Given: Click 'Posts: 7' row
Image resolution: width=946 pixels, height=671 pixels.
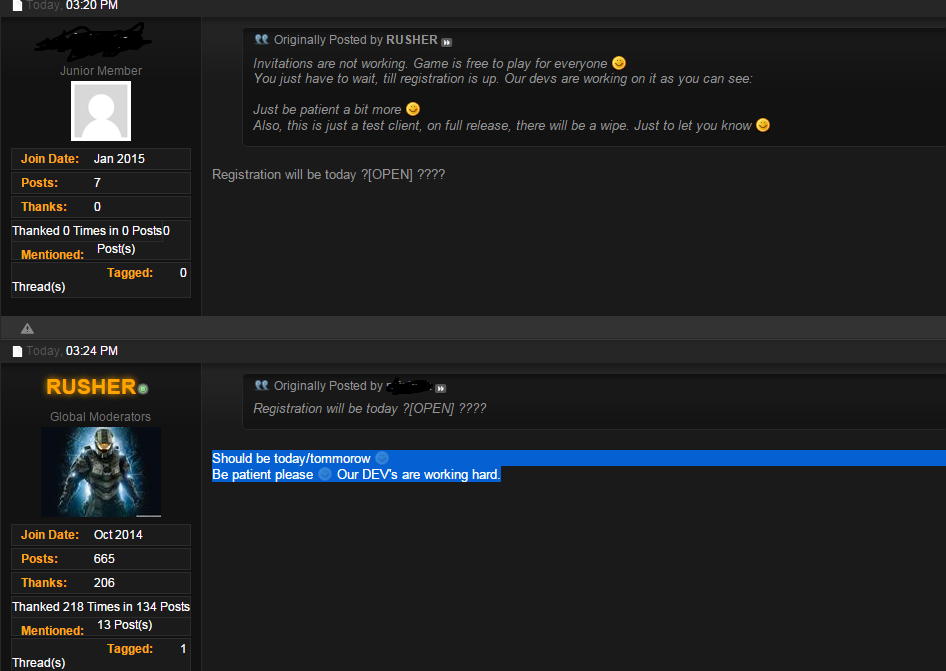Looking at the screenshot, I should point(101,183).
